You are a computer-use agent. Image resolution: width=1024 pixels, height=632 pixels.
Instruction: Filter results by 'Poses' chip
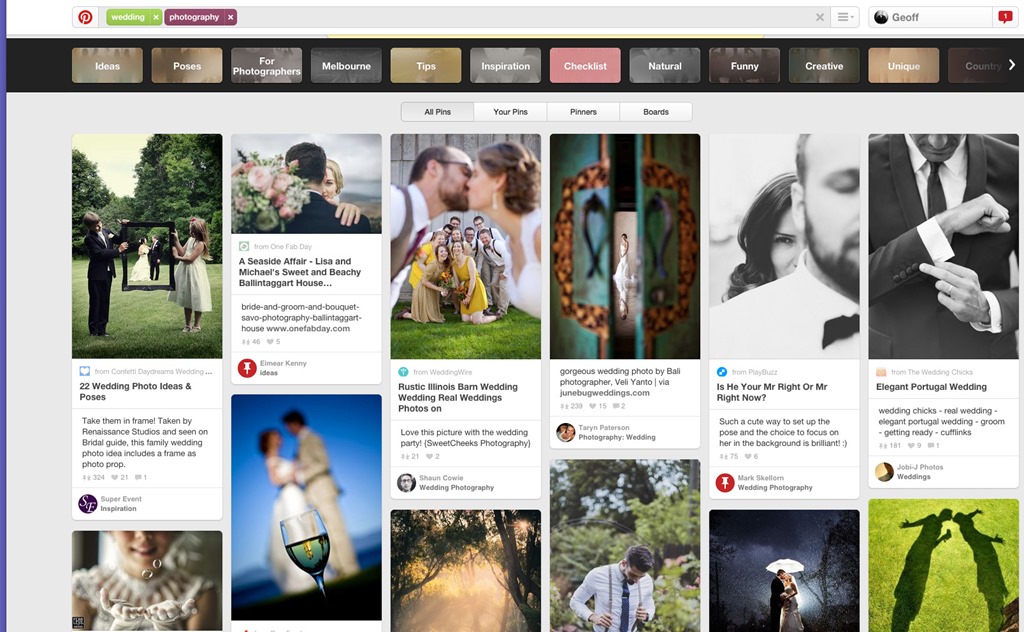pyautogui.click(x=187, y=66)
